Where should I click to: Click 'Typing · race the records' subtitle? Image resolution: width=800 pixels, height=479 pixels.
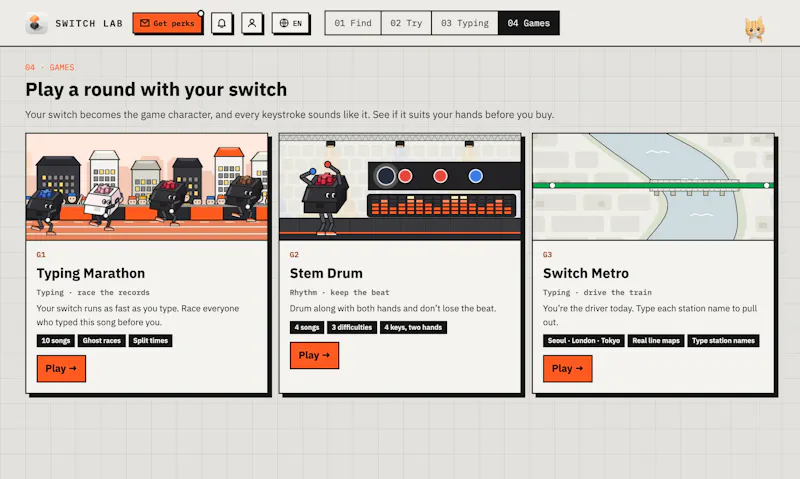[93, 293]
